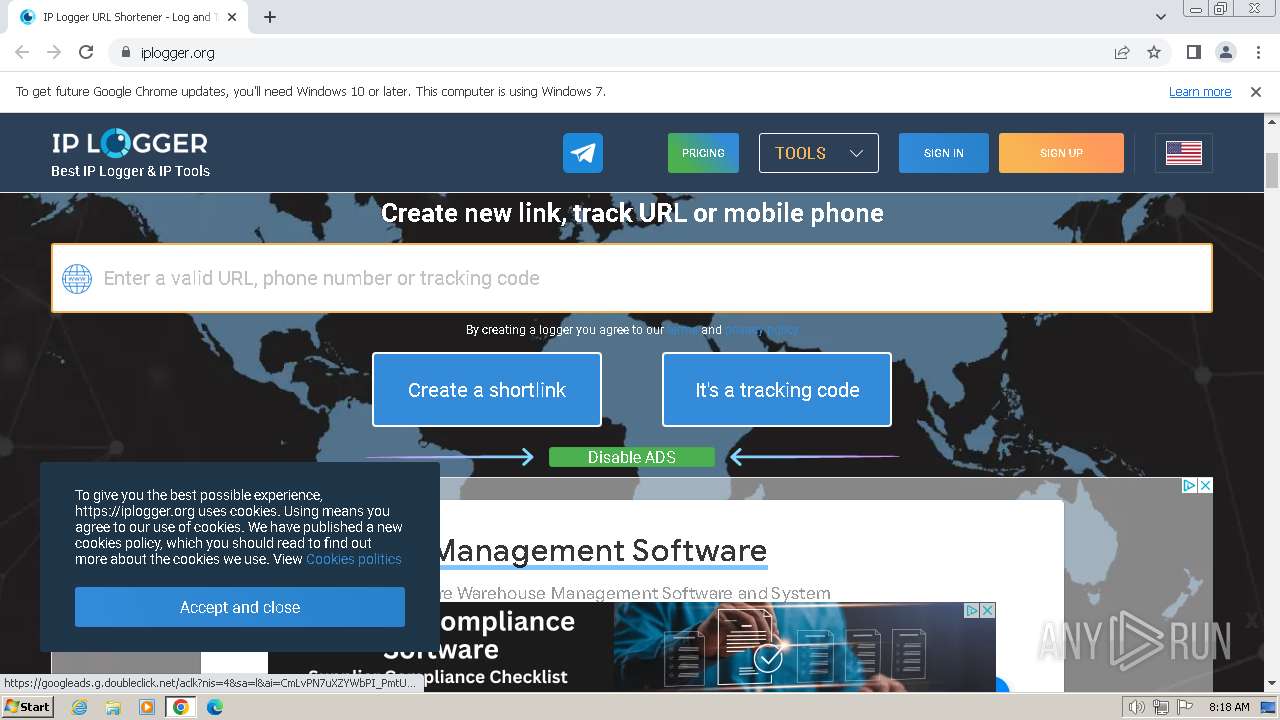Image resolution: width=1280 pixels, height=720 pixels.
Task: Go back with browser back arrow
Action: click(x=22, y=52)
